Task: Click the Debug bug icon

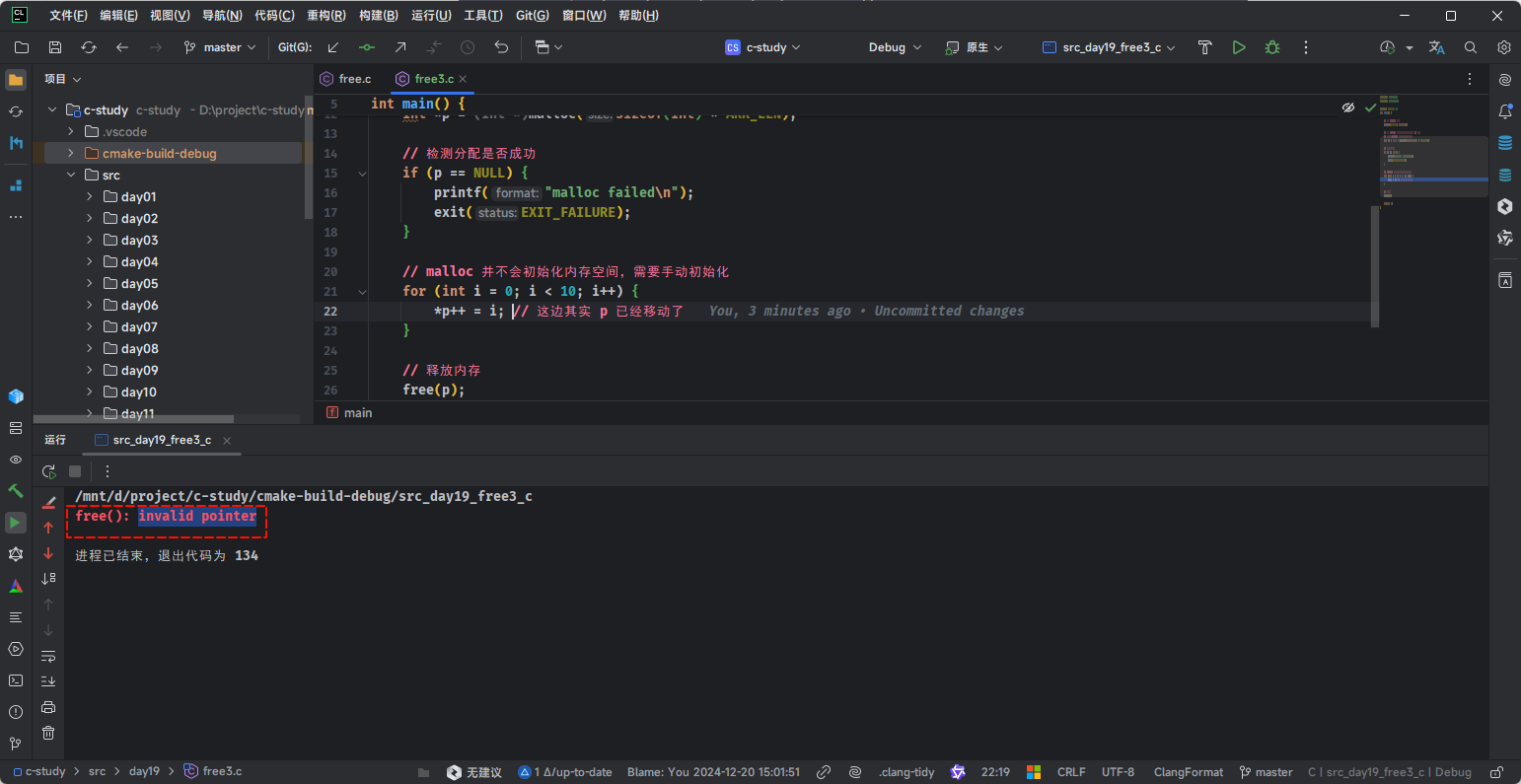Action: pyautogui.click(x=1272, y=47)
